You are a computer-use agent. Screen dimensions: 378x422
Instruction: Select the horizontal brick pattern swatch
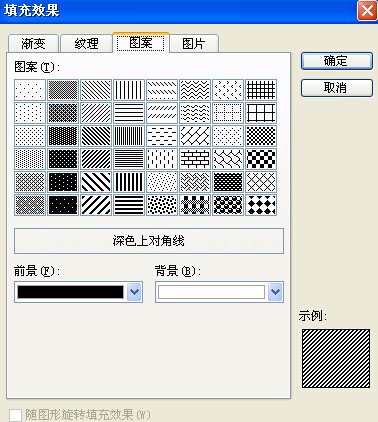[x=195, y=159]
